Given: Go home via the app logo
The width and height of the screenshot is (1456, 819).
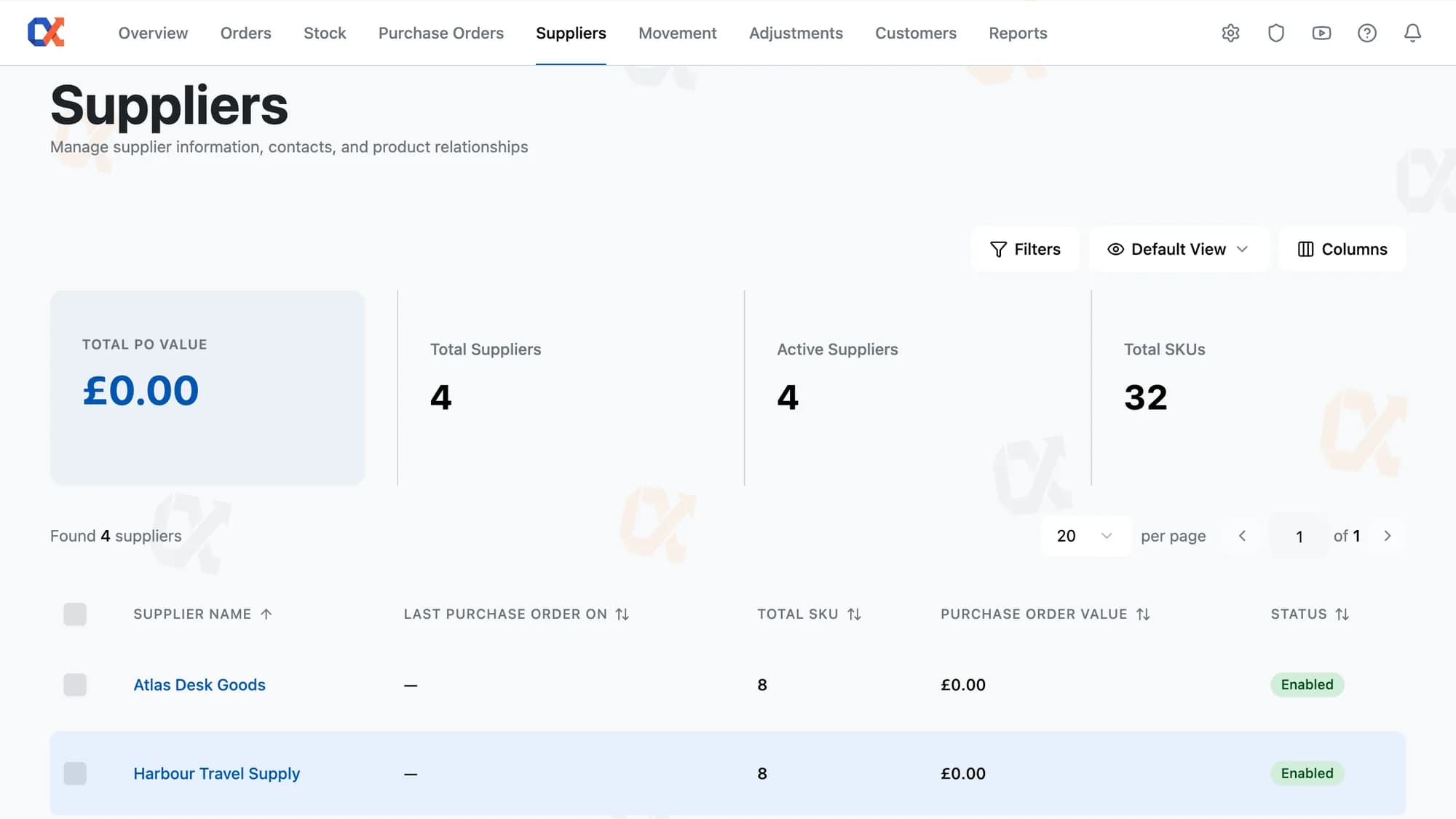Looking at the screenshot, I should point(46,33).
